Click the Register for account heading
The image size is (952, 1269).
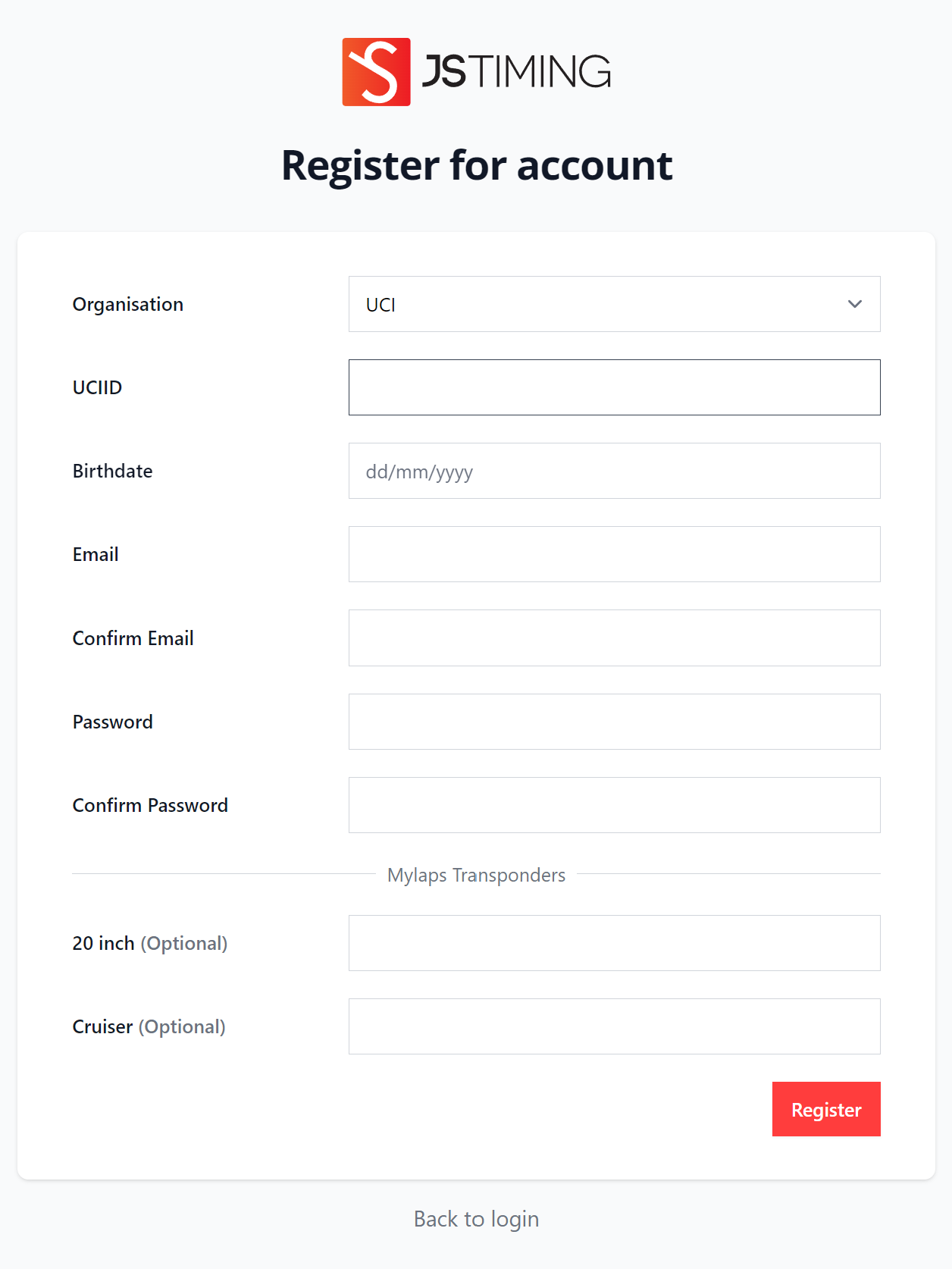[x=476, y=164]
